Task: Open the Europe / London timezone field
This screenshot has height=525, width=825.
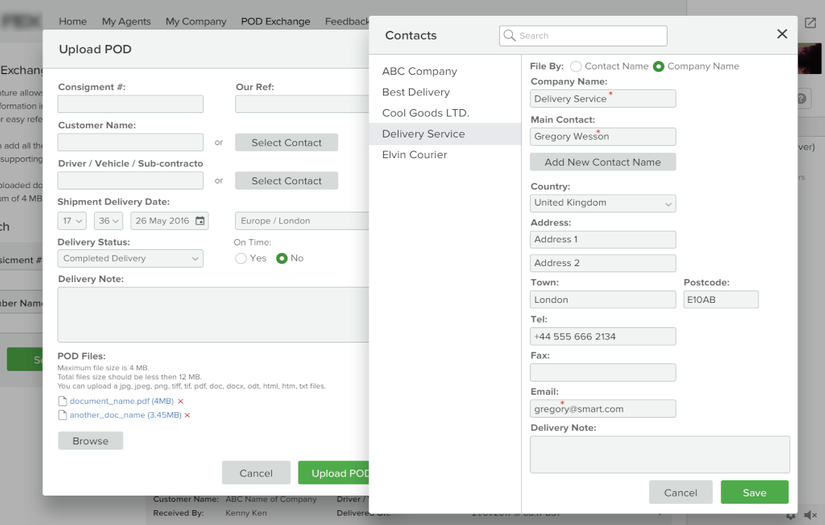Action: 302,221
